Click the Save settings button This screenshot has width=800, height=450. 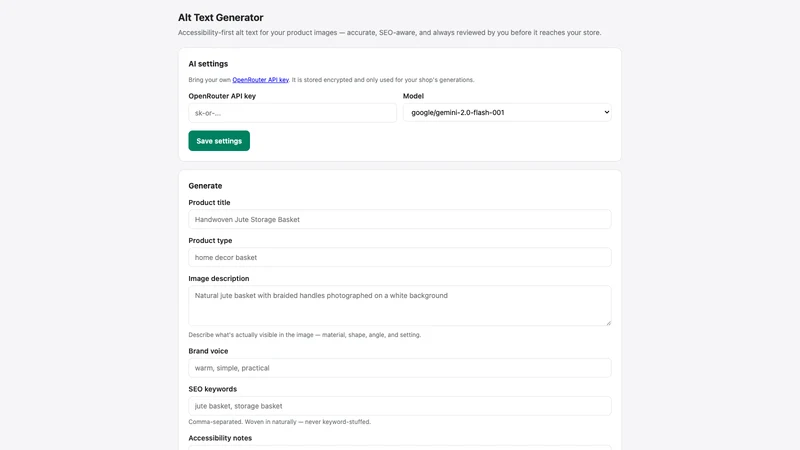(x=219, y=141)
